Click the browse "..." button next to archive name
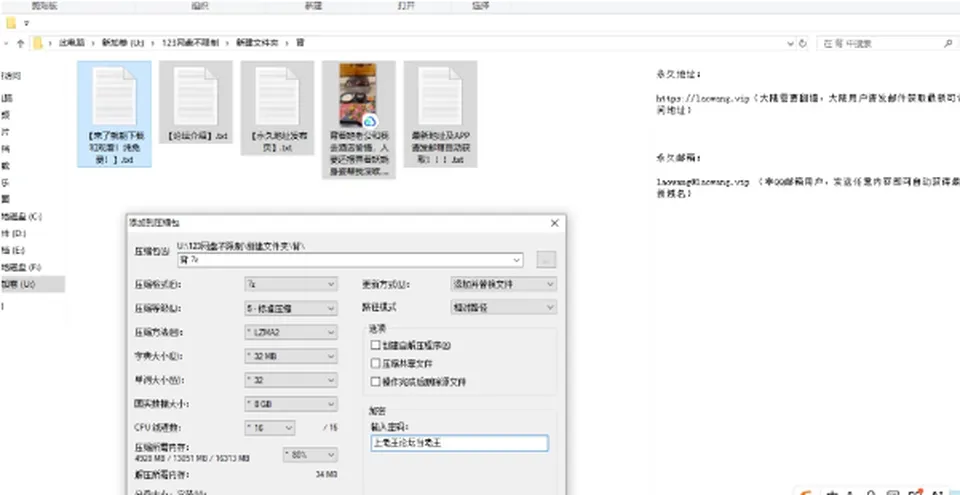960x495 pixels. pos(546,260)
